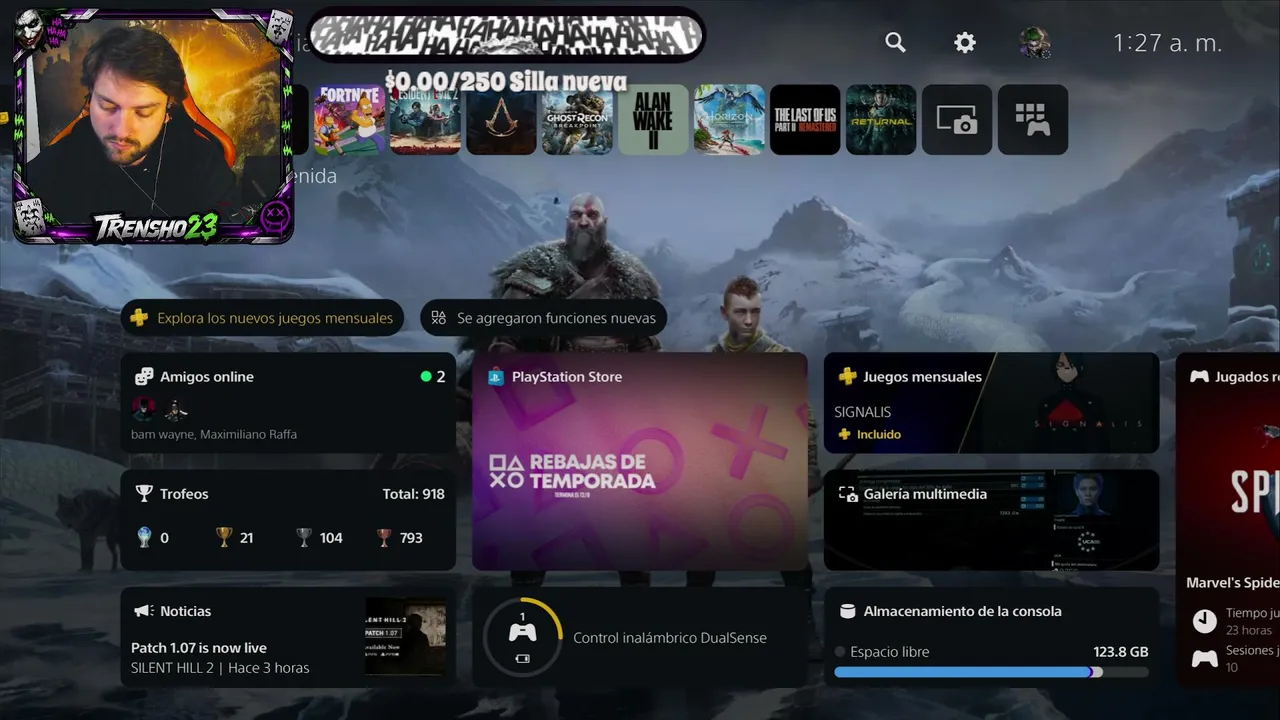Open the media gallery camera tile
This screenshot has height=720, width=1280.
(957, 120)
